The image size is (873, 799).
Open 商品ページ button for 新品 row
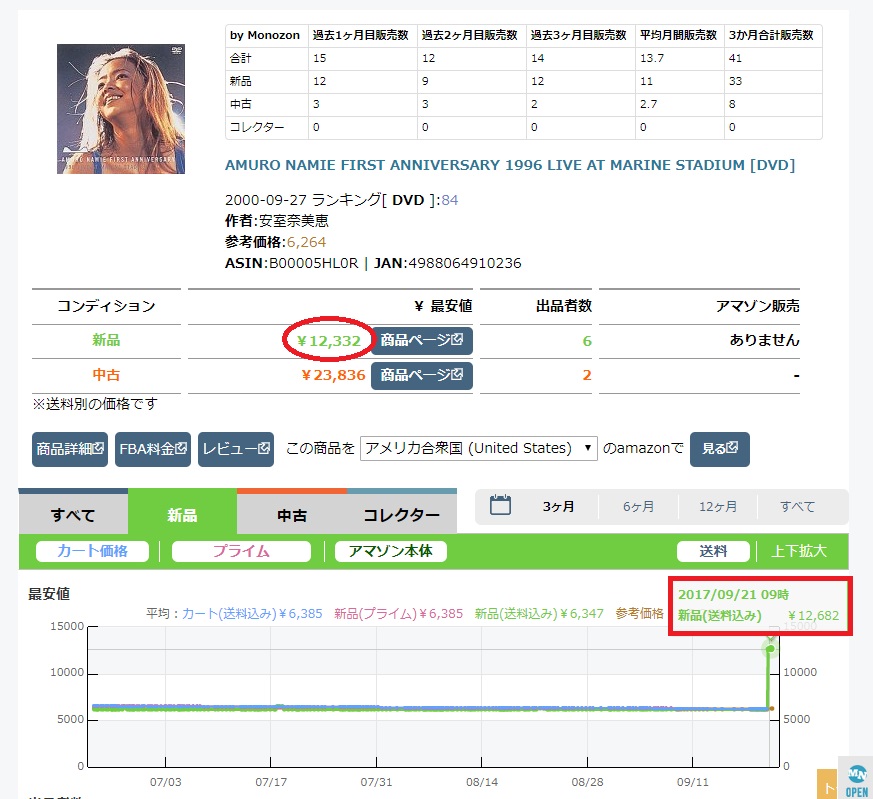point(421,340)
